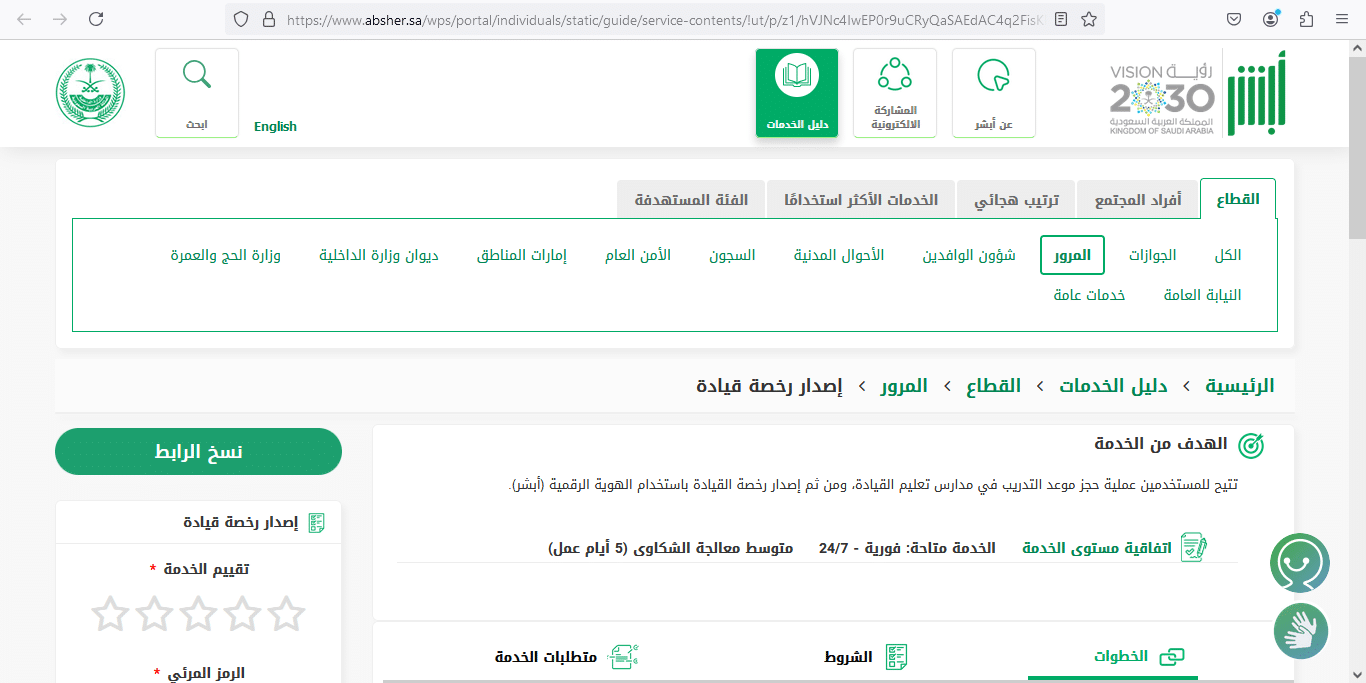The width and height of the screenshot is (1366, 683).
Task: Open the shield tracking protection icon
Action: point(240,19)
